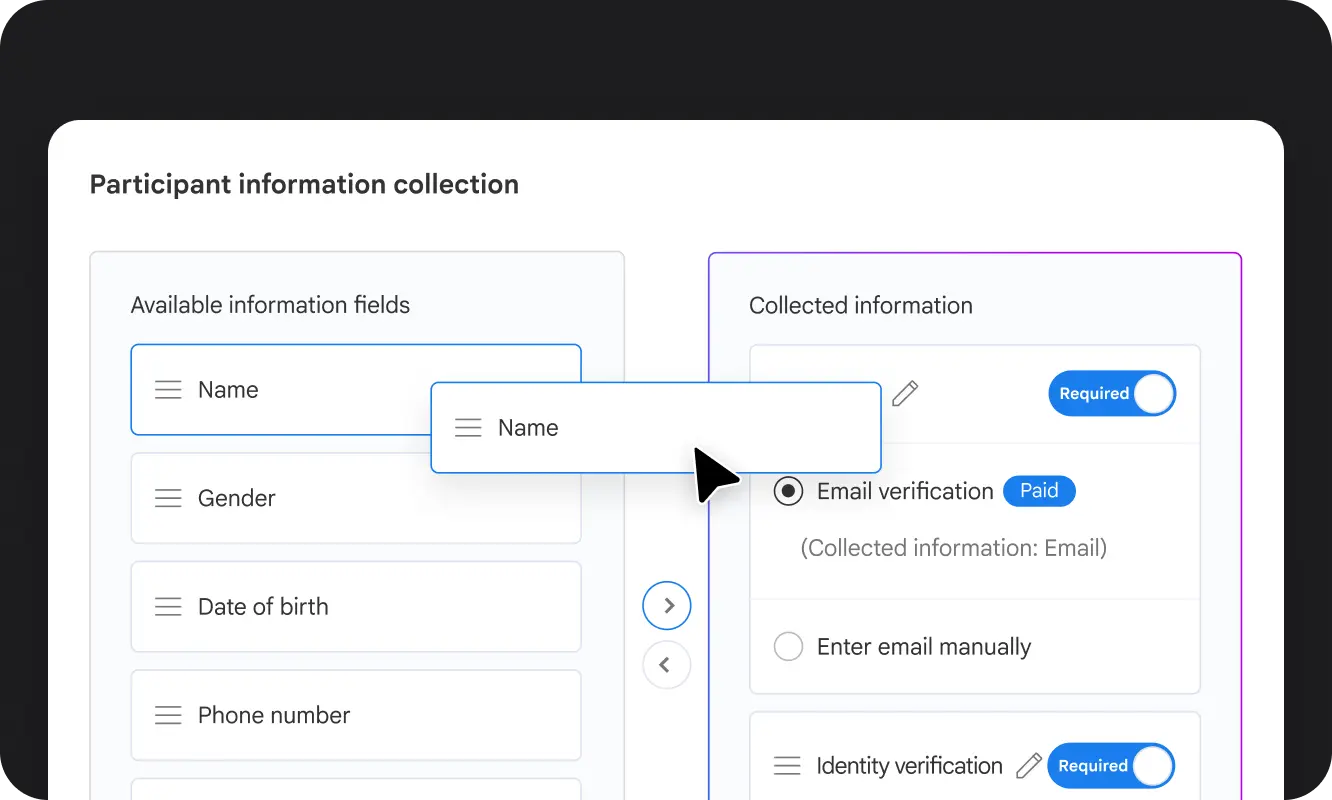This screenshot has width=1332, height=800.
Task: Select the Email verification radio option
Action: (x=788, y=491)
